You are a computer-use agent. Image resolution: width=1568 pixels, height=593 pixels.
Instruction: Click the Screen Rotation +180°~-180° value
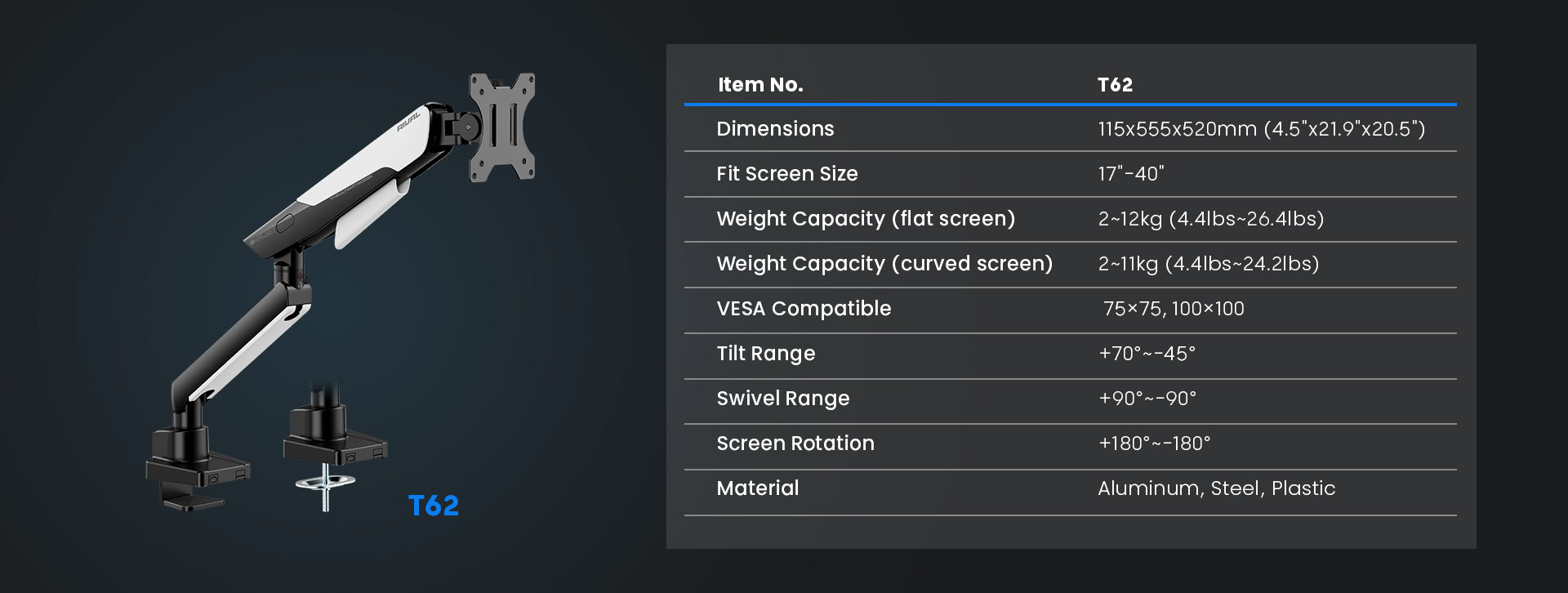[x=1153, y=444]
